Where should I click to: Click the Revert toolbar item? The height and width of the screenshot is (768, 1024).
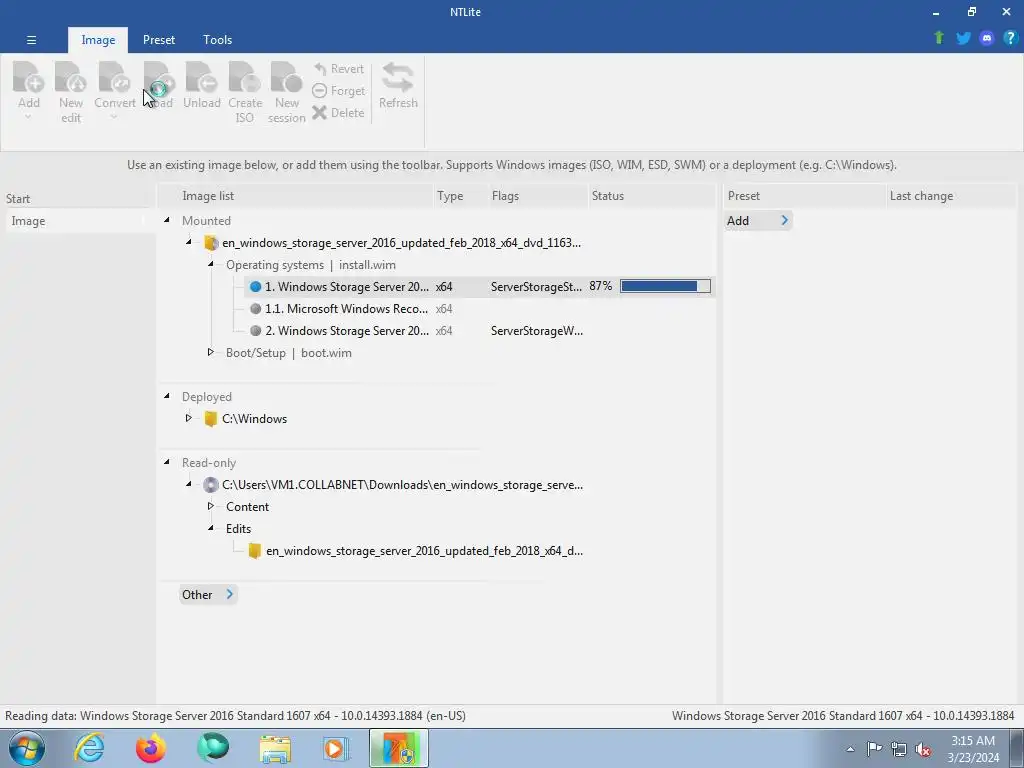pyautogui.click(x=338, y=69)
